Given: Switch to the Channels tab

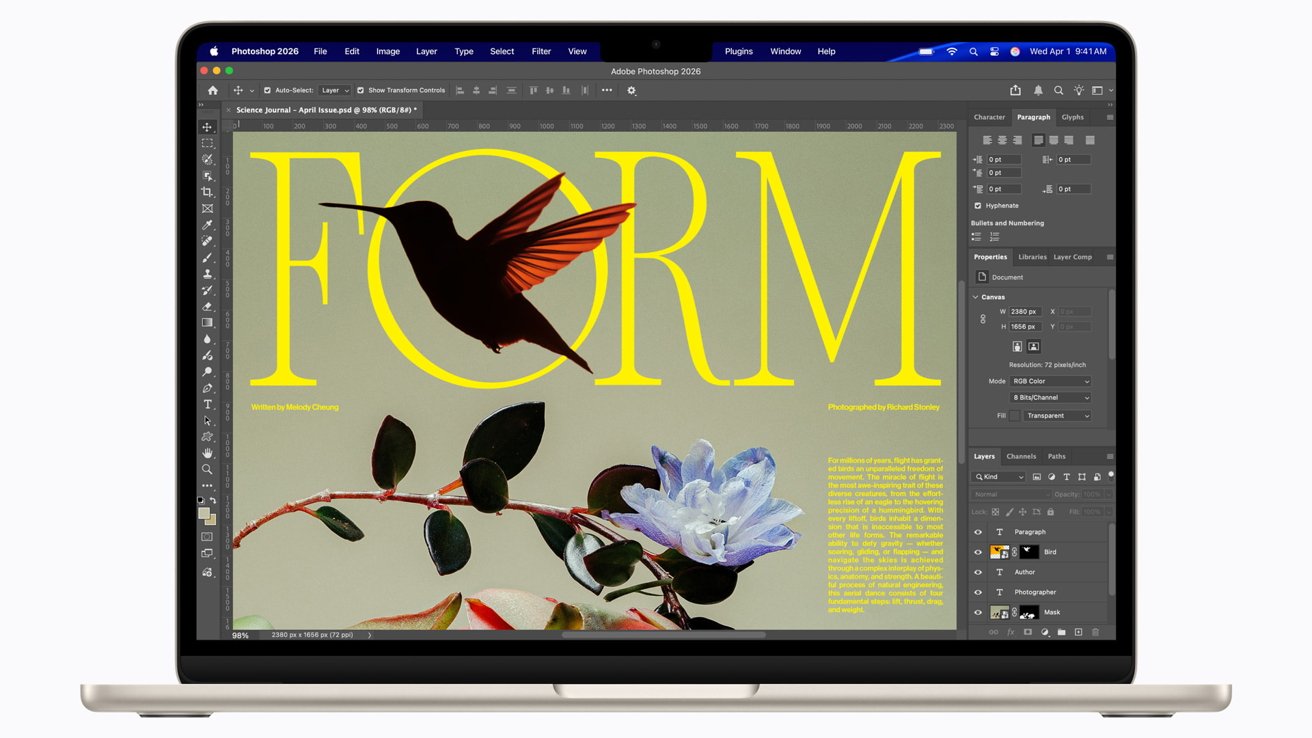Looking at the screenshot, I should (1021, 456).
